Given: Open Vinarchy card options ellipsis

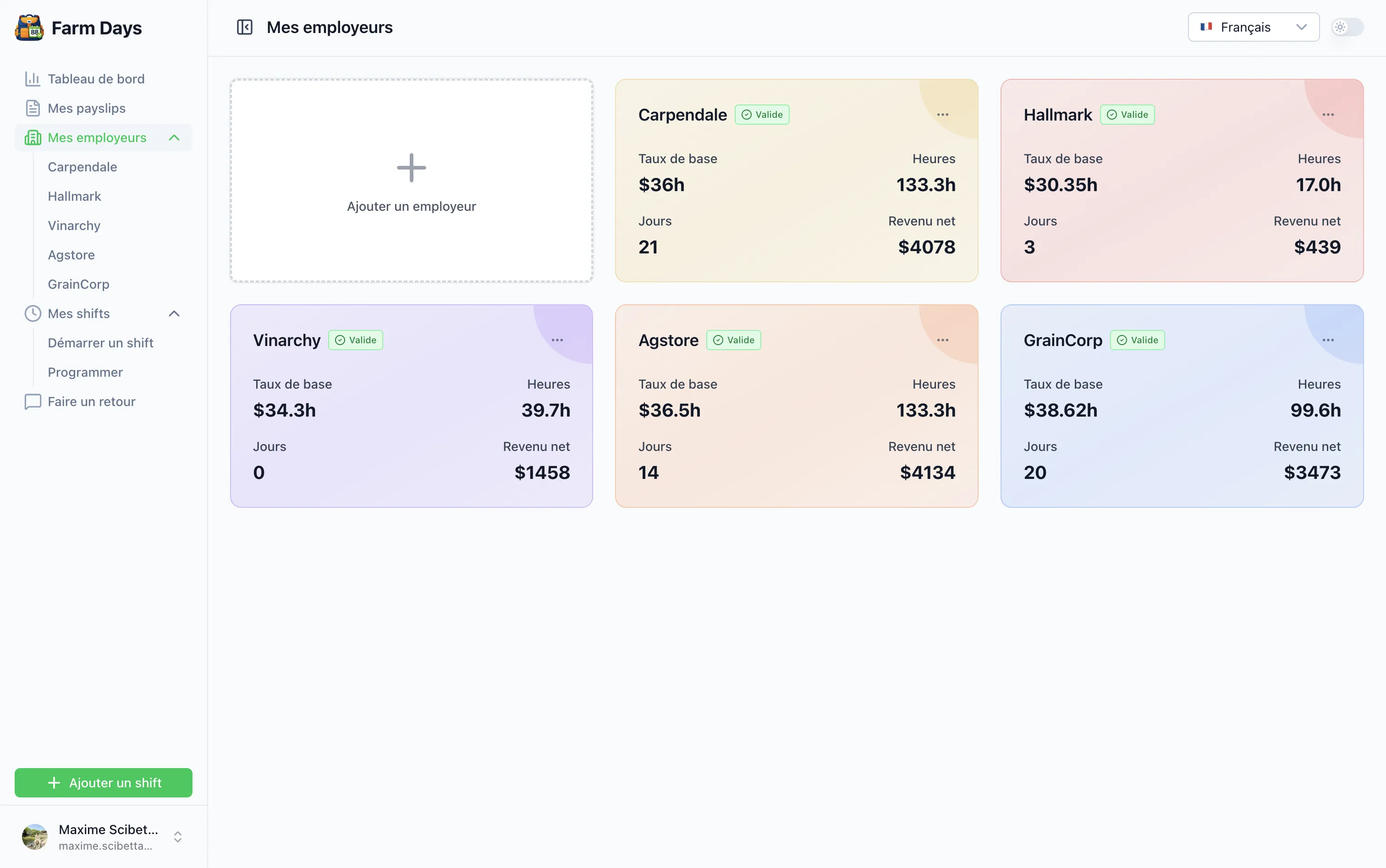Looking at the screenshot, I should pos(557,340).
